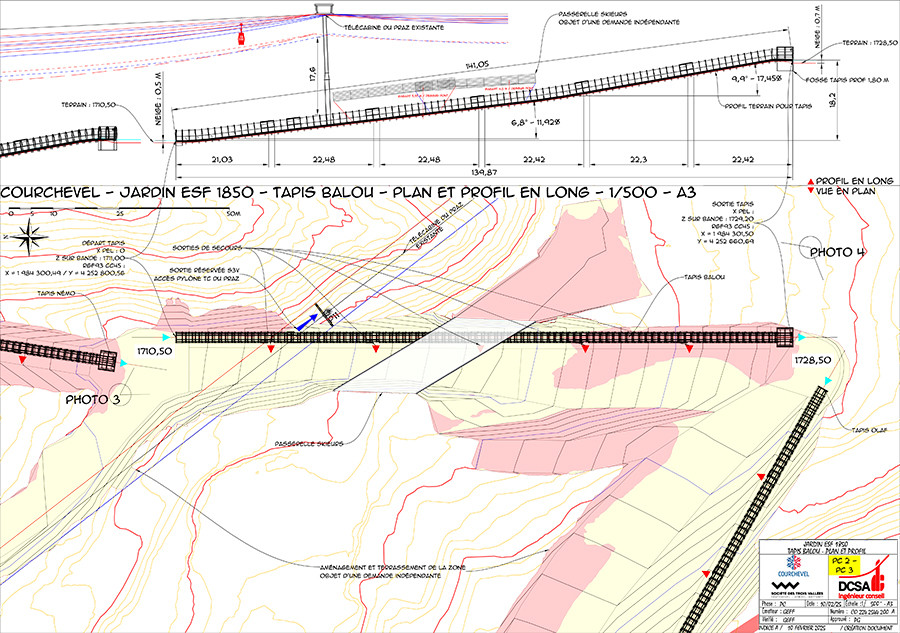
Task: Click the Société des Trois Vallées logo
Action: tap(796, 588)
